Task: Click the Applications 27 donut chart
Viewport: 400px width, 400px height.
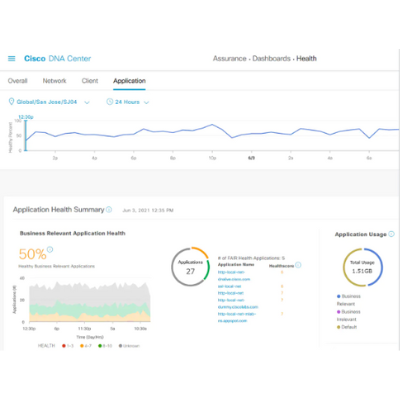Action: [190, 267]
